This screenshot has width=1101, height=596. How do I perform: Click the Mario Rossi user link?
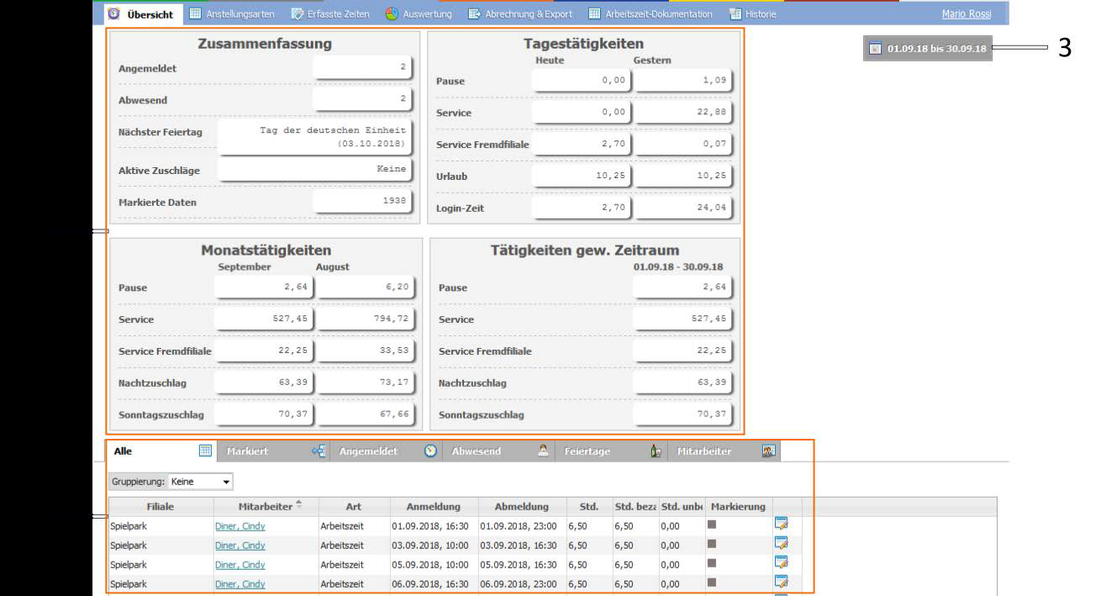pos(966,14)
